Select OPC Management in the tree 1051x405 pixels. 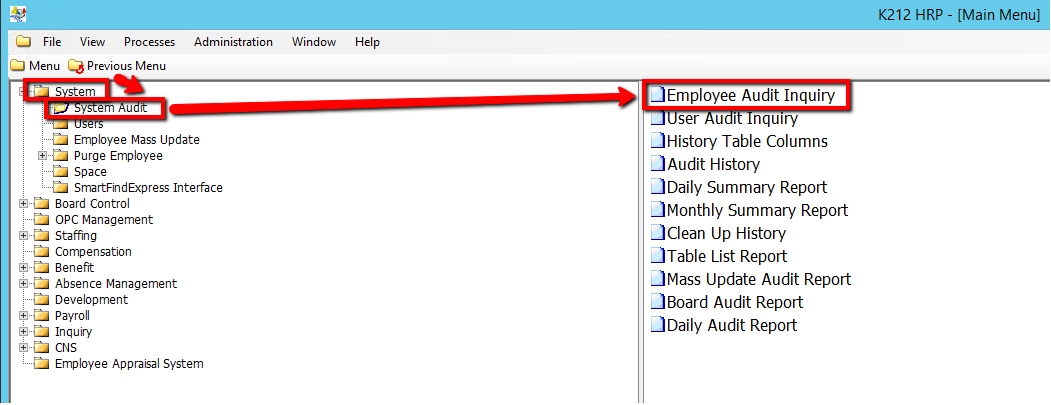(x=104, y=220)
